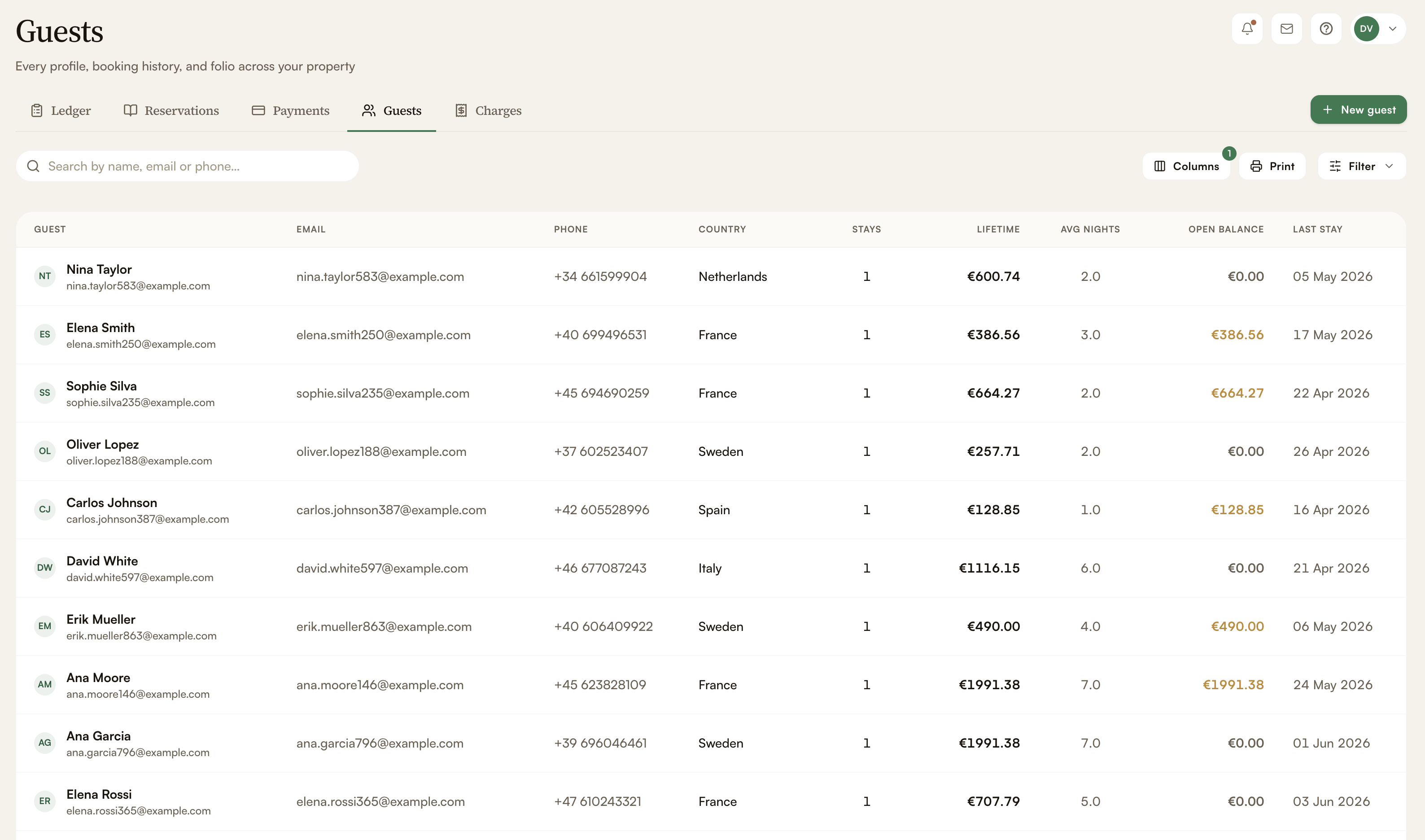Viewport: 1425px width, 840px height.
Task: Click the AG avatar for Ana Garcia
Action: tap(45, 743)
